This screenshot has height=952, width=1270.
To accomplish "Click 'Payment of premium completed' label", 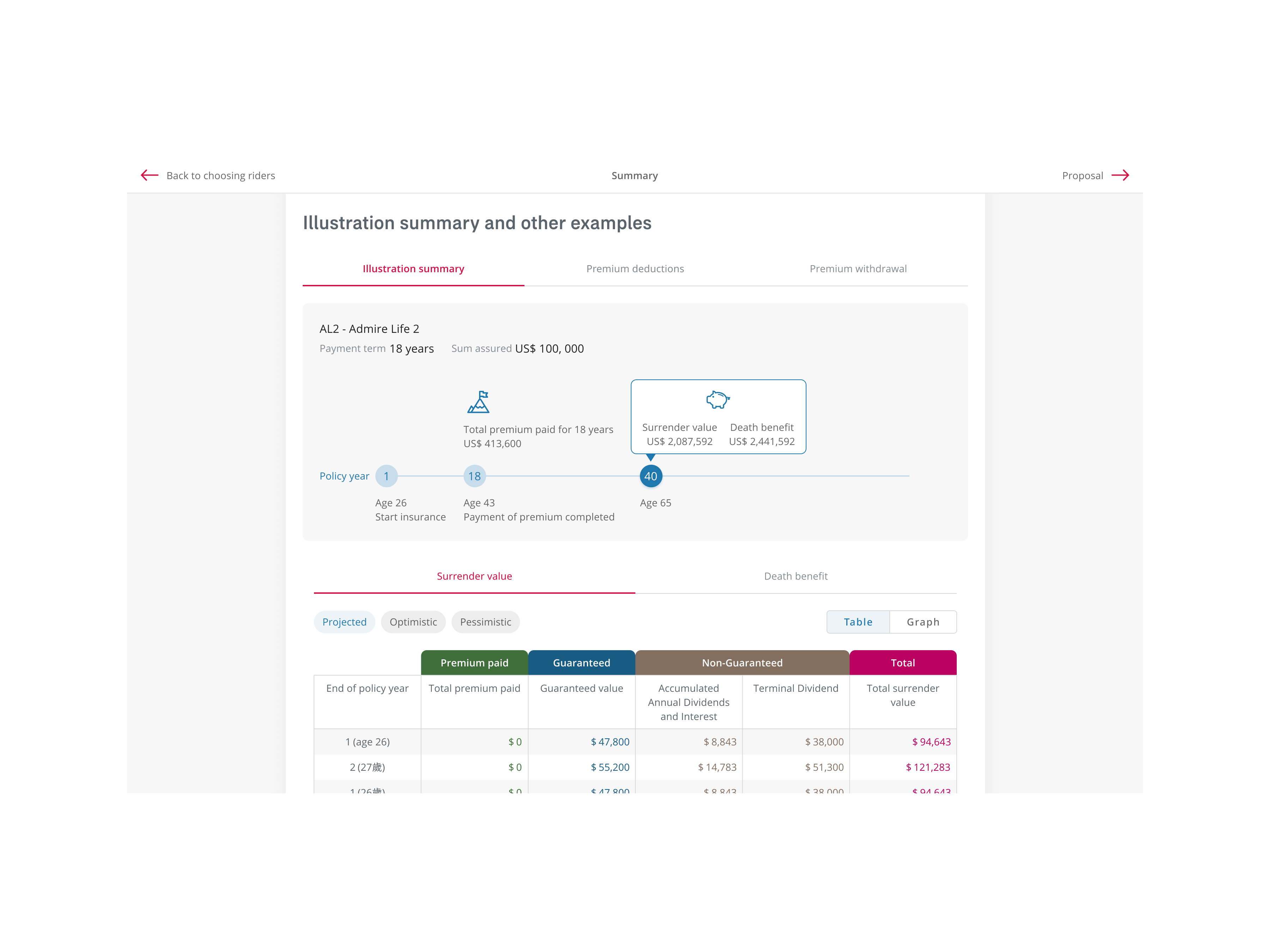I will click(539, 517).
